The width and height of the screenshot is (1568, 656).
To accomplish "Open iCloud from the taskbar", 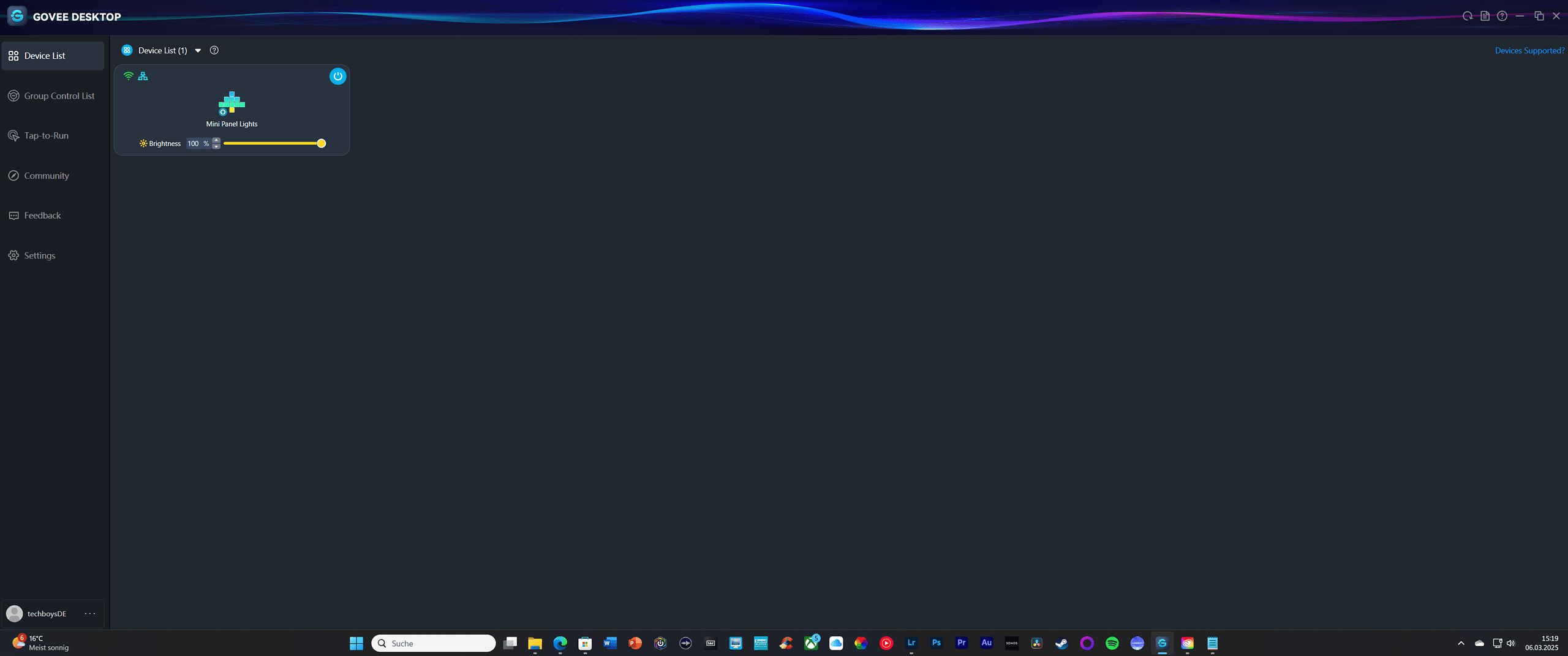I will pos(836,643).
